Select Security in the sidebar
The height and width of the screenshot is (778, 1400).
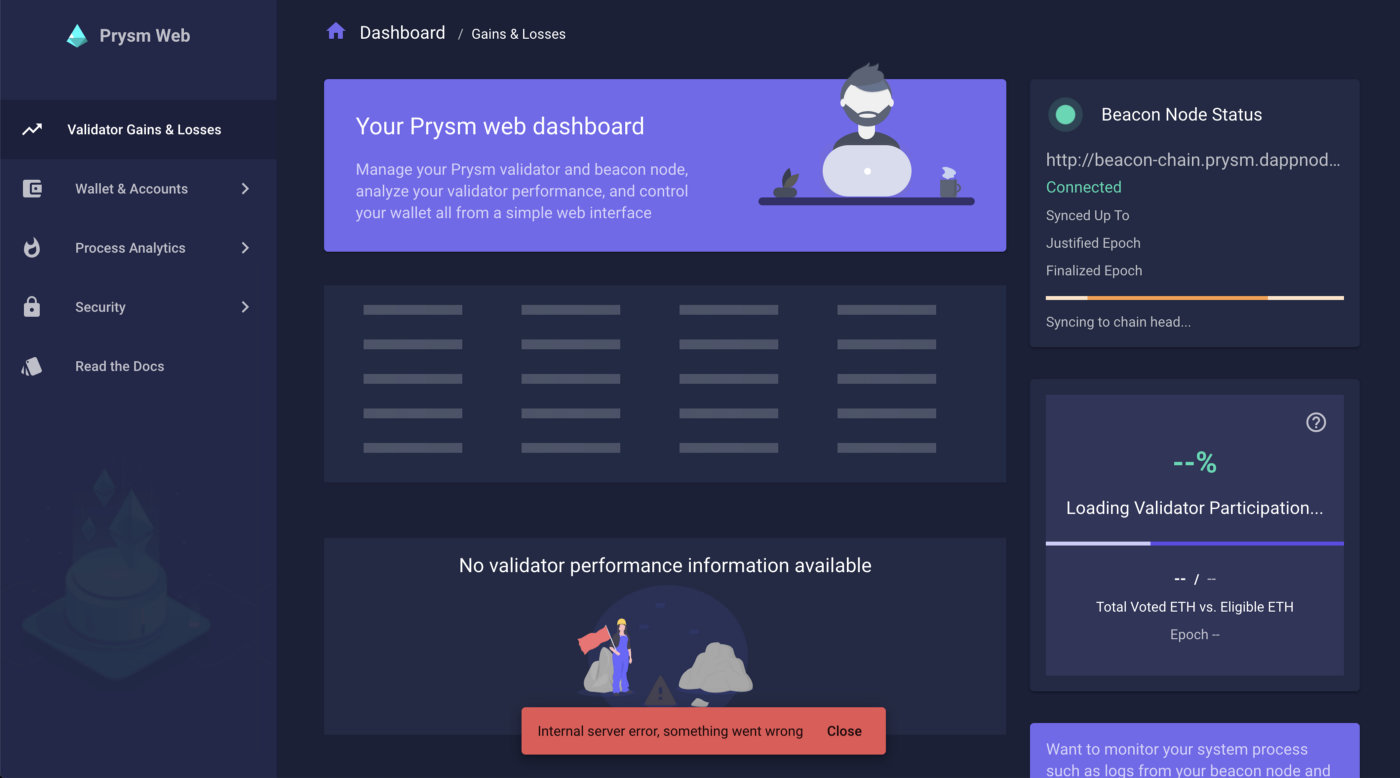pos(138,307)
